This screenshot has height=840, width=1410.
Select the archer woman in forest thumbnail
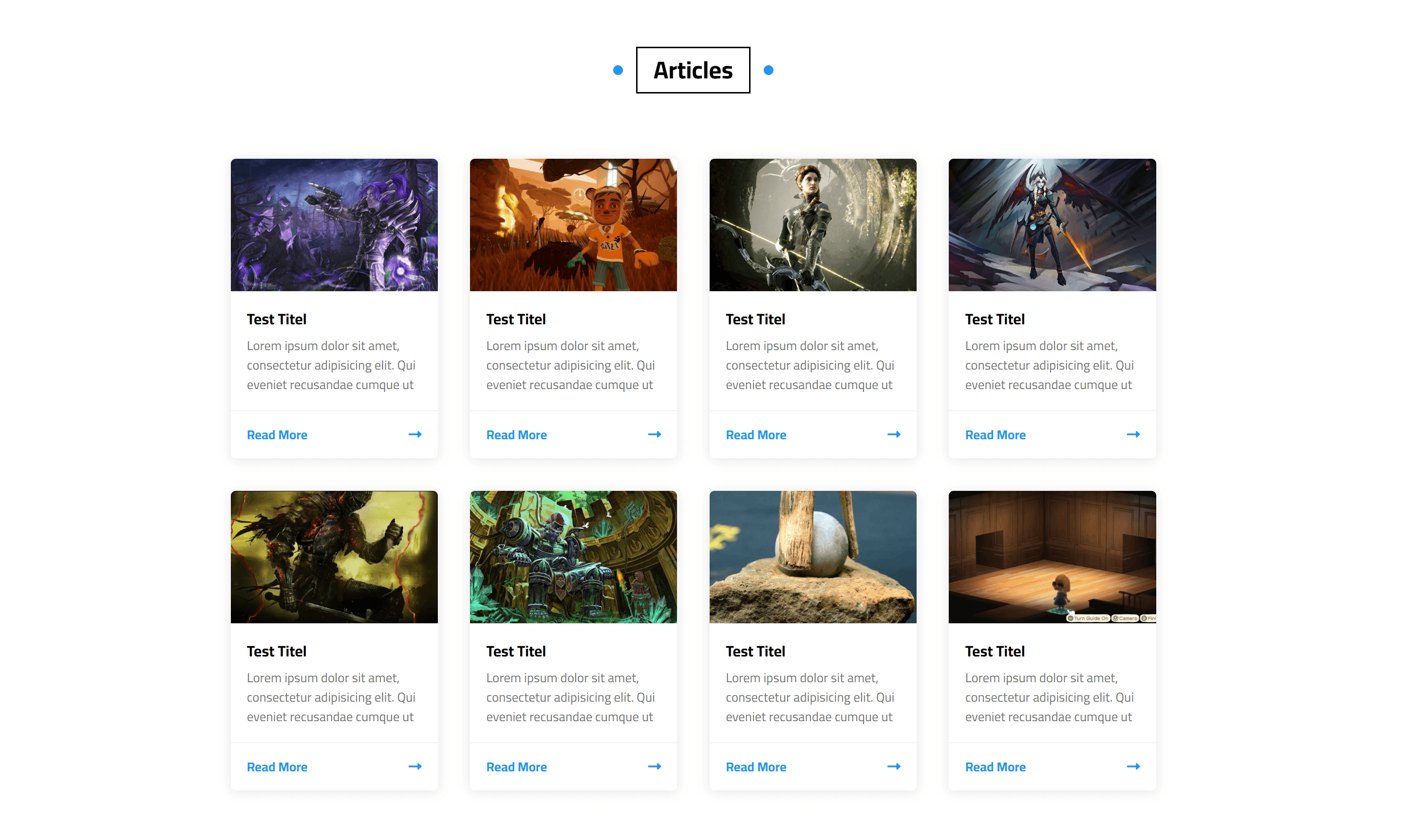click(x=813, y=224)
